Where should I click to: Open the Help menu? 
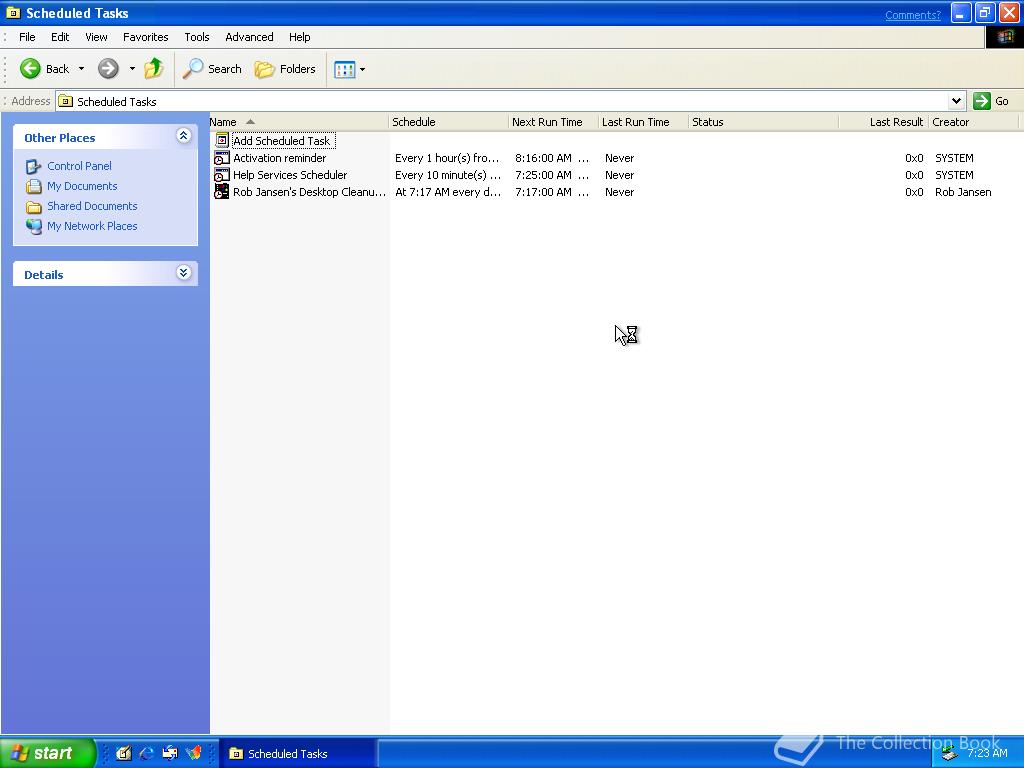click(300, 37)
